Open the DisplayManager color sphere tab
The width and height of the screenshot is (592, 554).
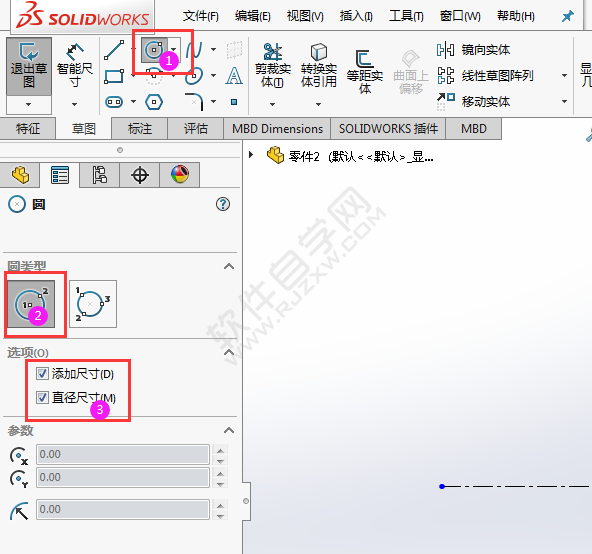180,175
